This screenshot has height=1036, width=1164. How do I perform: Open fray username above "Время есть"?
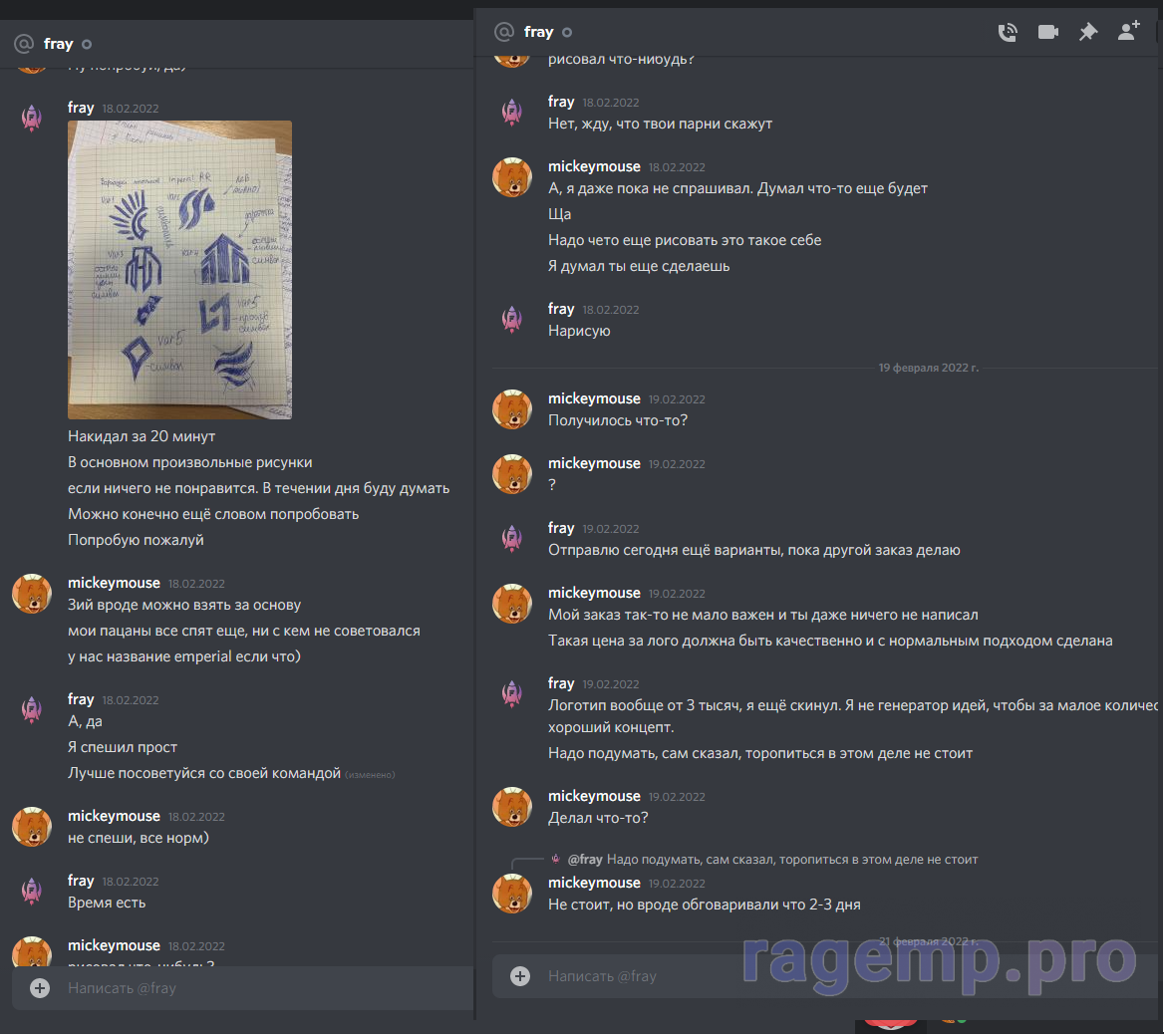tap(81, 881)
